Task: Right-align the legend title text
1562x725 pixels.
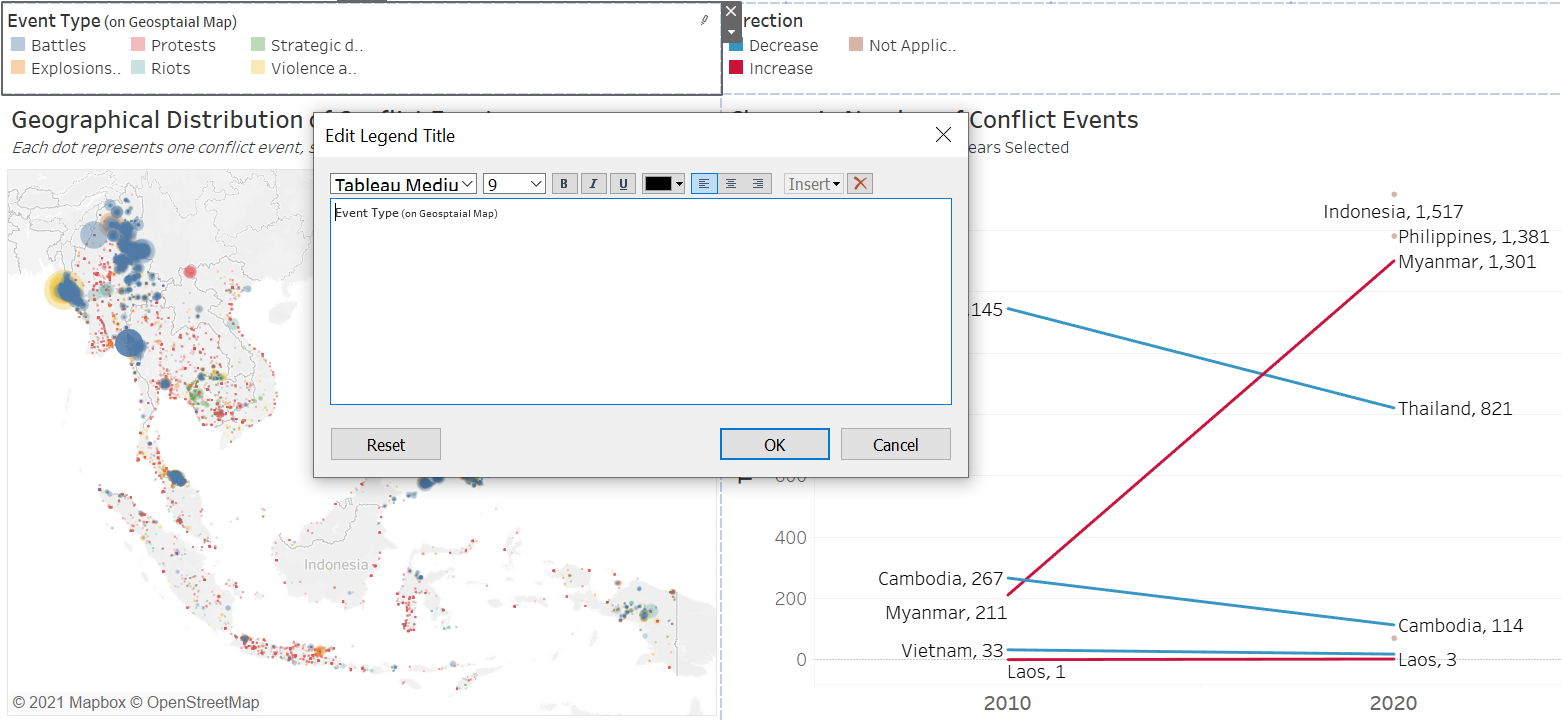Action: tap(758, 184)
